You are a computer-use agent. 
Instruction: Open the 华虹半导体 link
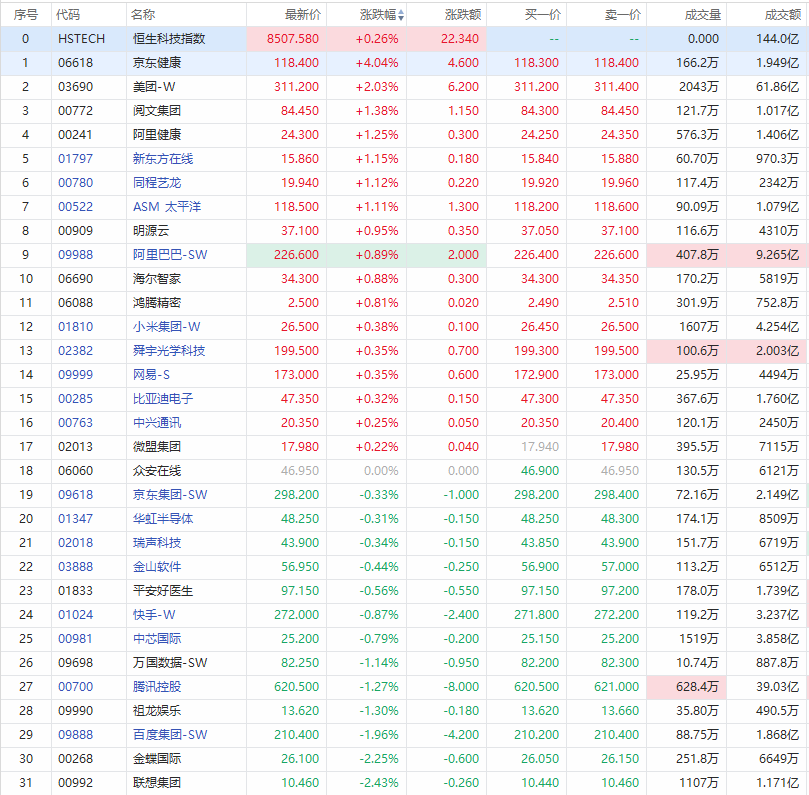point(163,518)
